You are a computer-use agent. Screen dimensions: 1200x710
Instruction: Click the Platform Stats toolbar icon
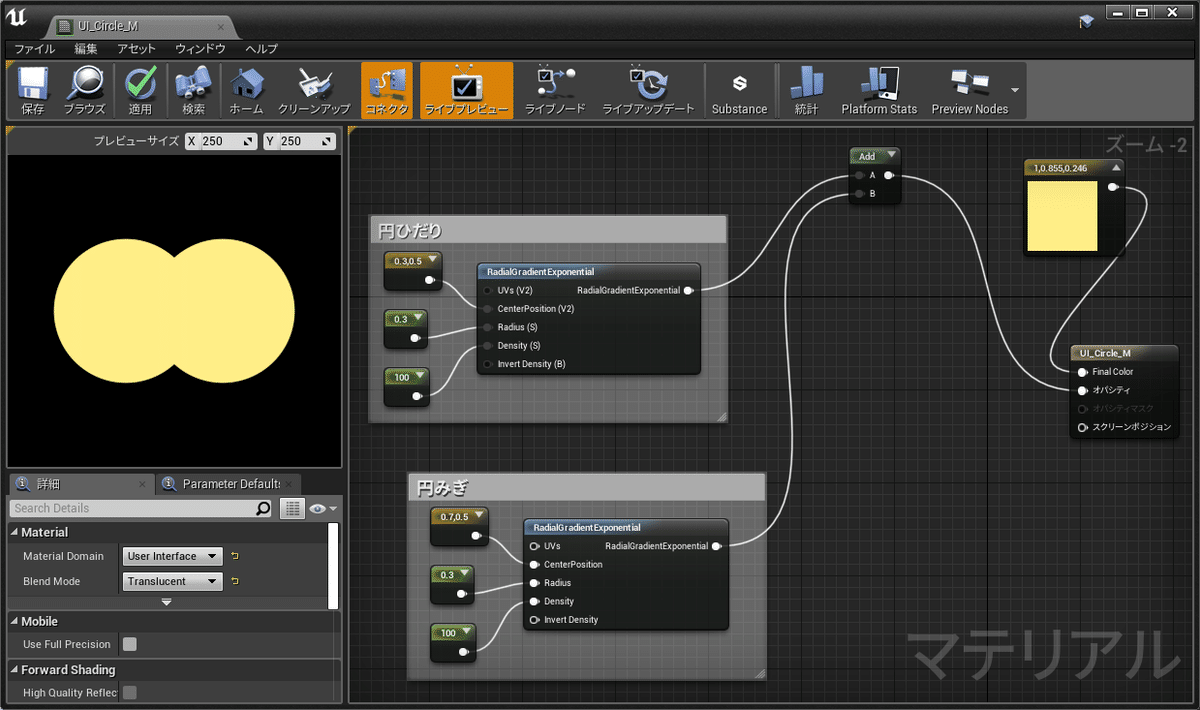tap(879, 91)
